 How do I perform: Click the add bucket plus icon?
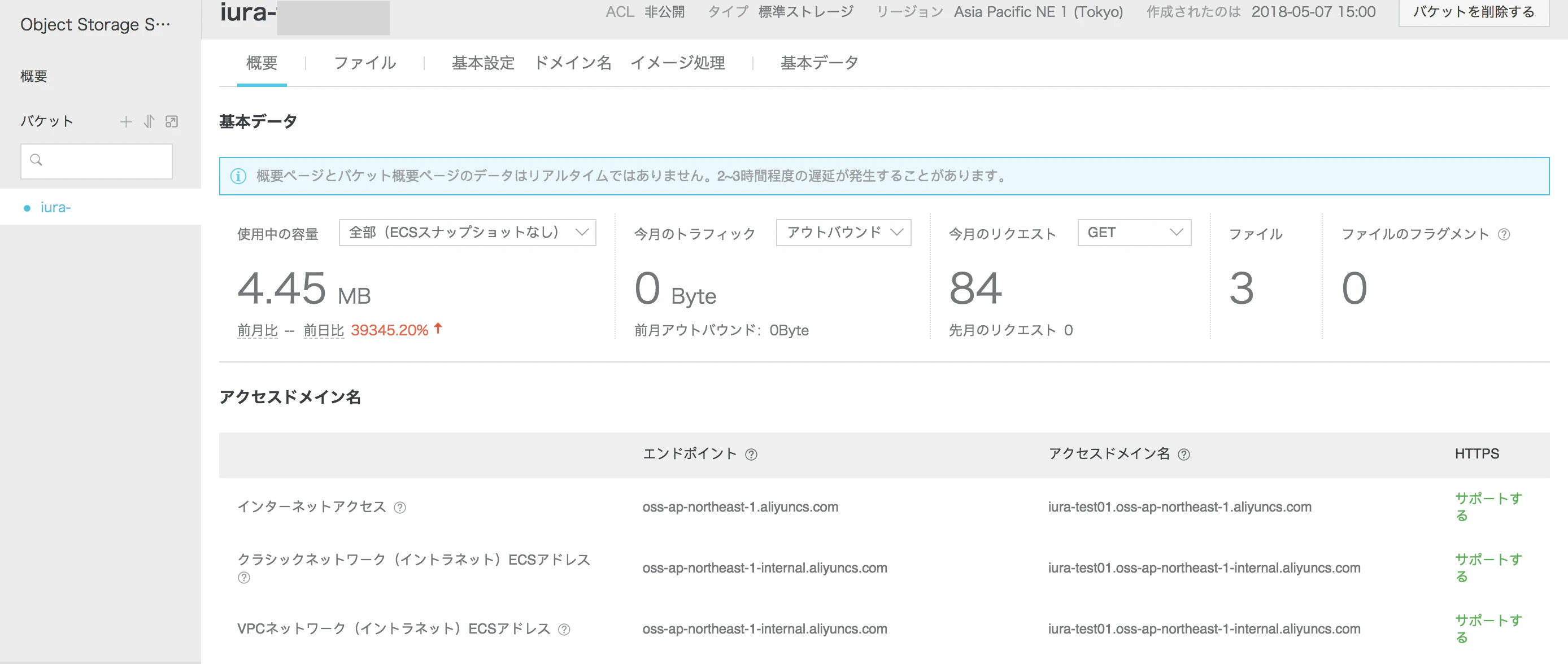[x=126, y=122]
